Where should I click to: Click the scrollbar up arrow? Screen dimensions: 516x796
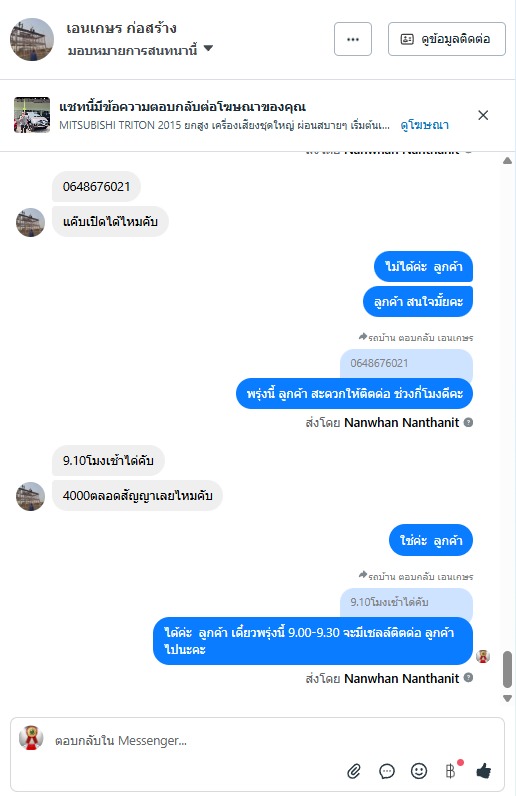507,161
